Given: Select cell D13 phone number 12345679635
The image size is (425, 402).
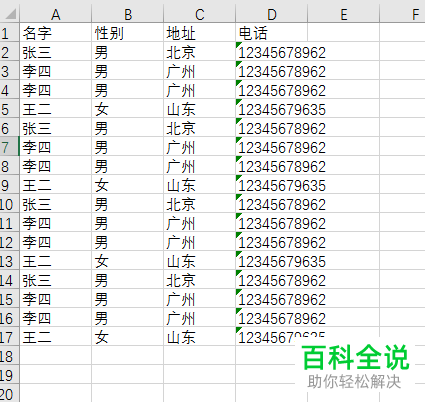Looking at the screenshot, I should [x=271, y=261].
